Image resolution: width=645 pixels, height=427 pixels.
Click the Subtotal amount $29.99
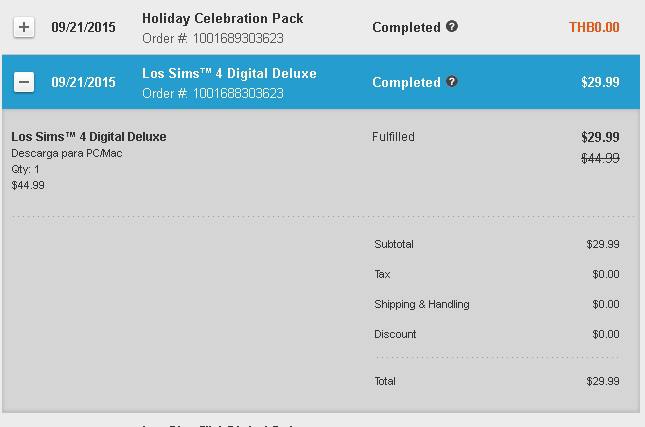(x=603, y=244)
